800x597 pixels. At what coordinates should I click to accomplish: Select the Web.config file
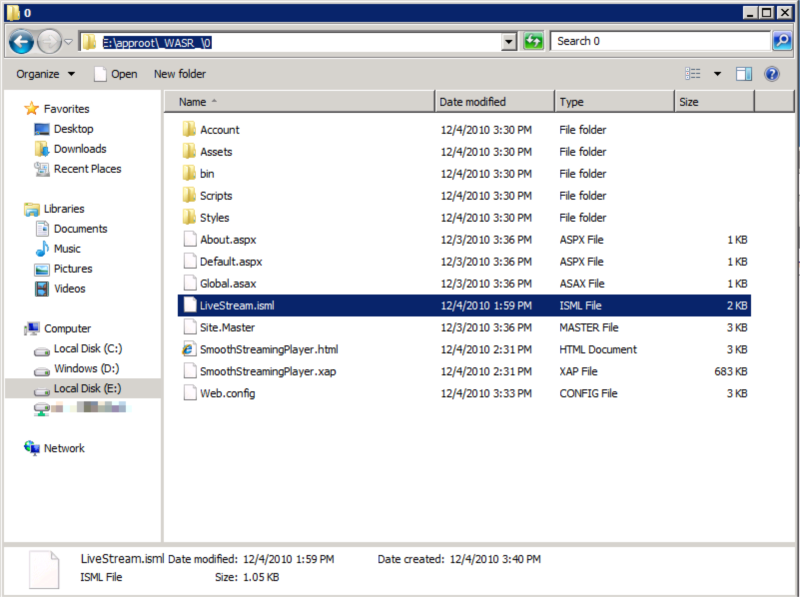[227, 394]
